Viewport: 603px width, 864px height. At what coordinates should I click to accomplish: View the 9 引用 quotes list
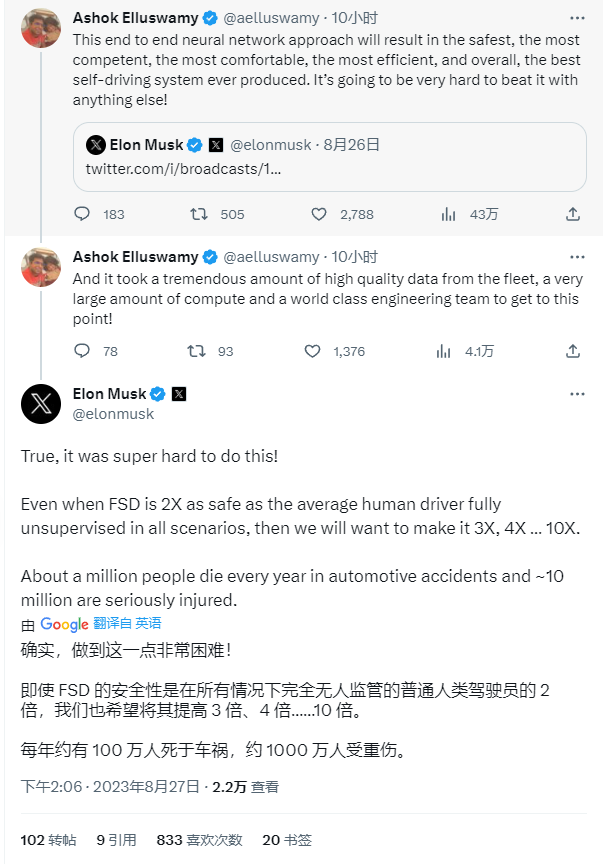(x=115, y=840)
